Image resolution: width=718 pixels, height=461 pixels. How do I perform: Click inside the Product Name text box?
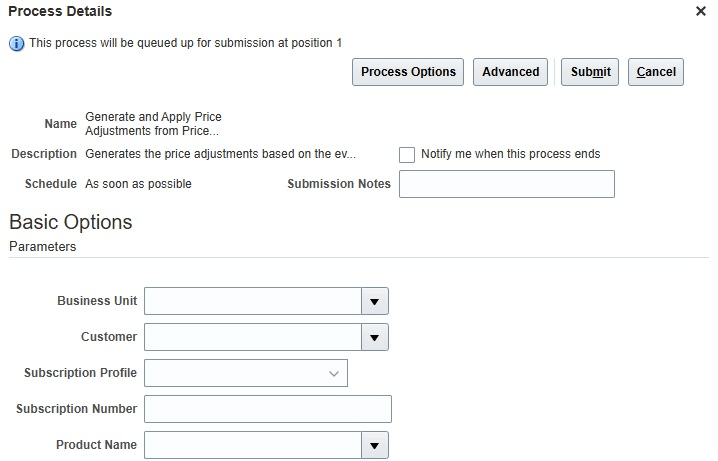tap(252, 445)
